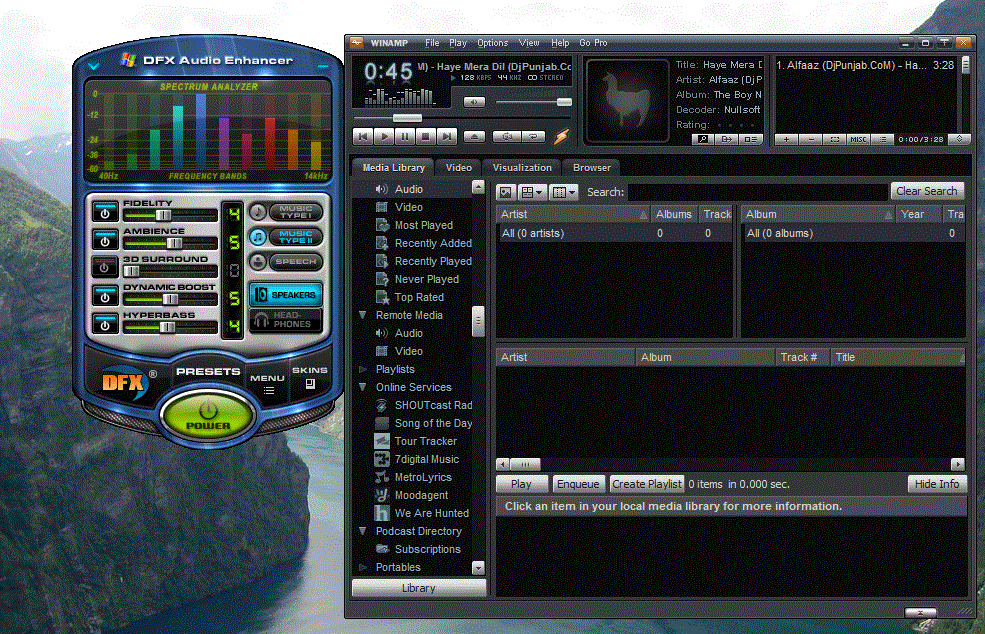
Task: Open MetroLyrics online service
Action: pos(423,478)
